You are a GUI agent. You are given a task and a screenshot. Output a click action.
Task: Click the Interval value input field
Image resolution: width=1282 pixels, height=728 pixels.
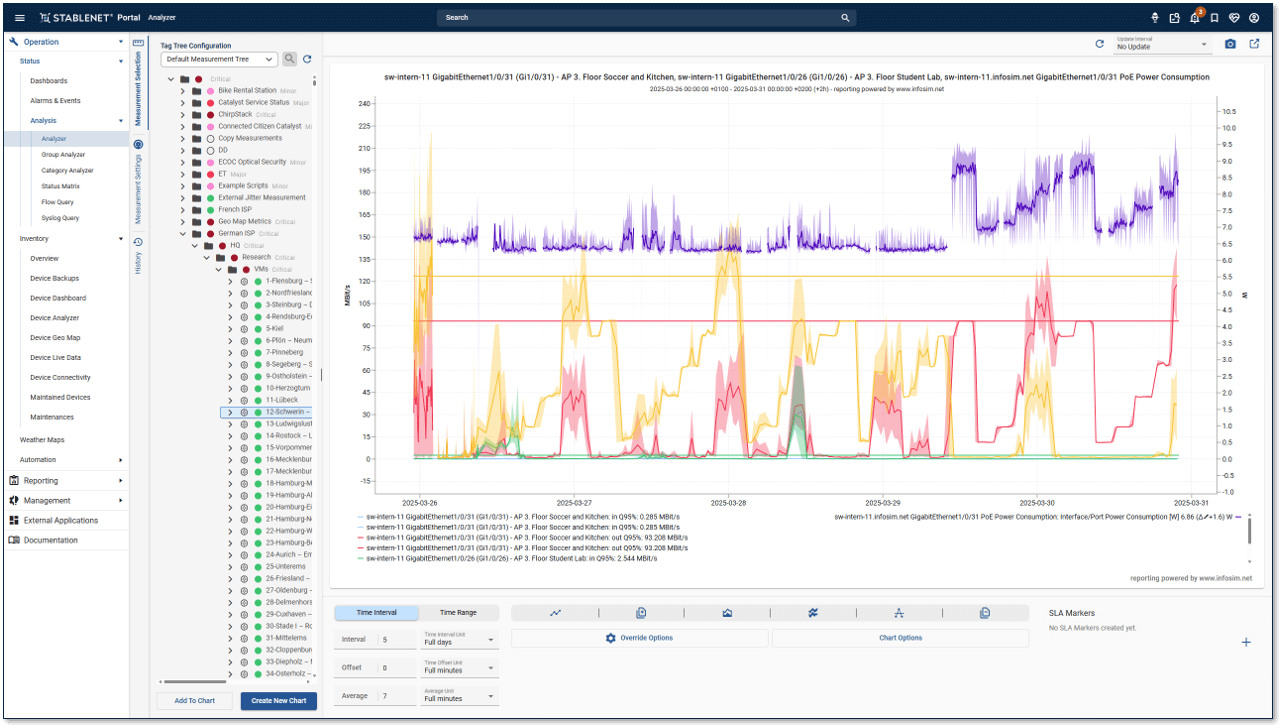[x=393, y=640]
